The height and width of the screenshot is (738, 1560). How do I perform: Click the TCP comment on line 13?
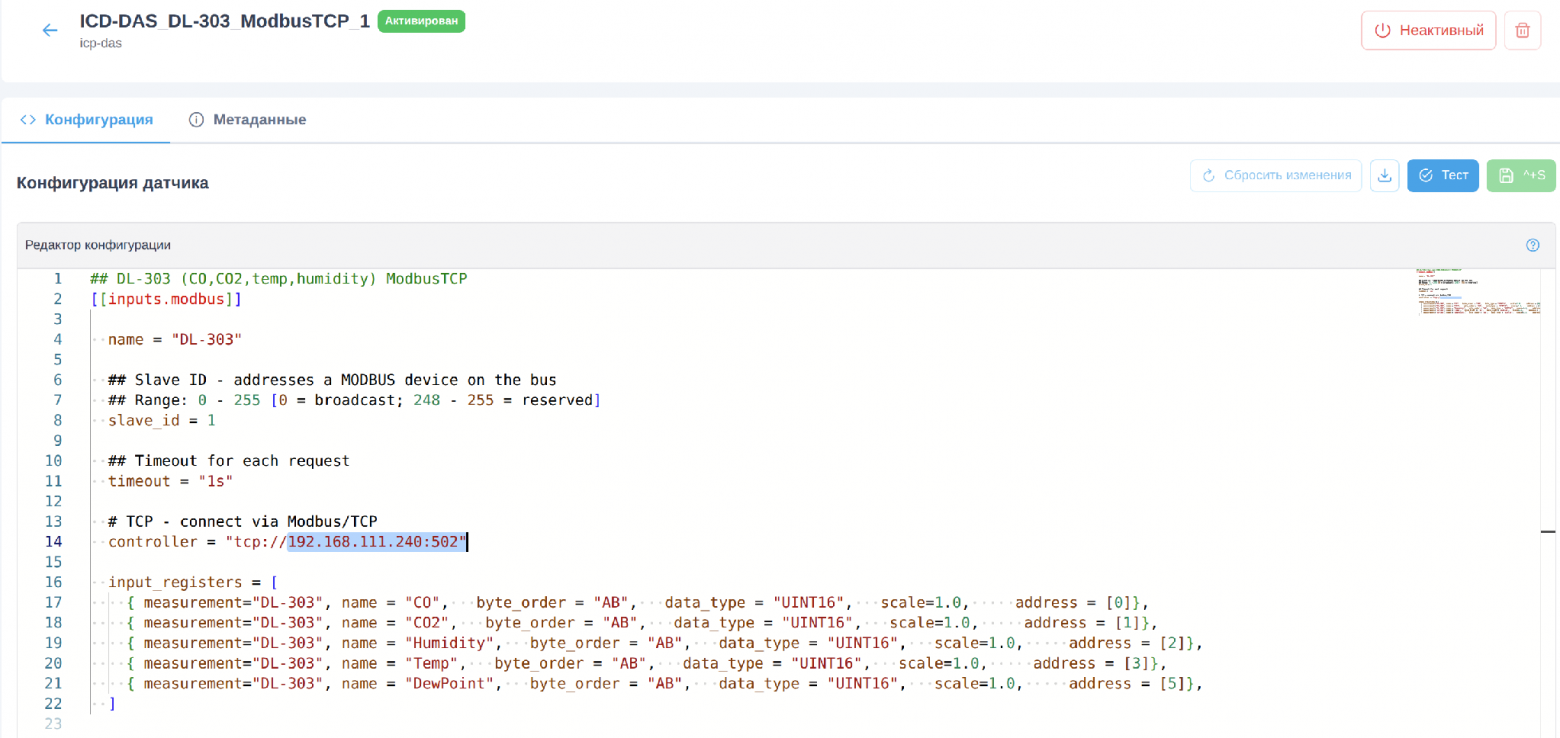click(242, 522)
